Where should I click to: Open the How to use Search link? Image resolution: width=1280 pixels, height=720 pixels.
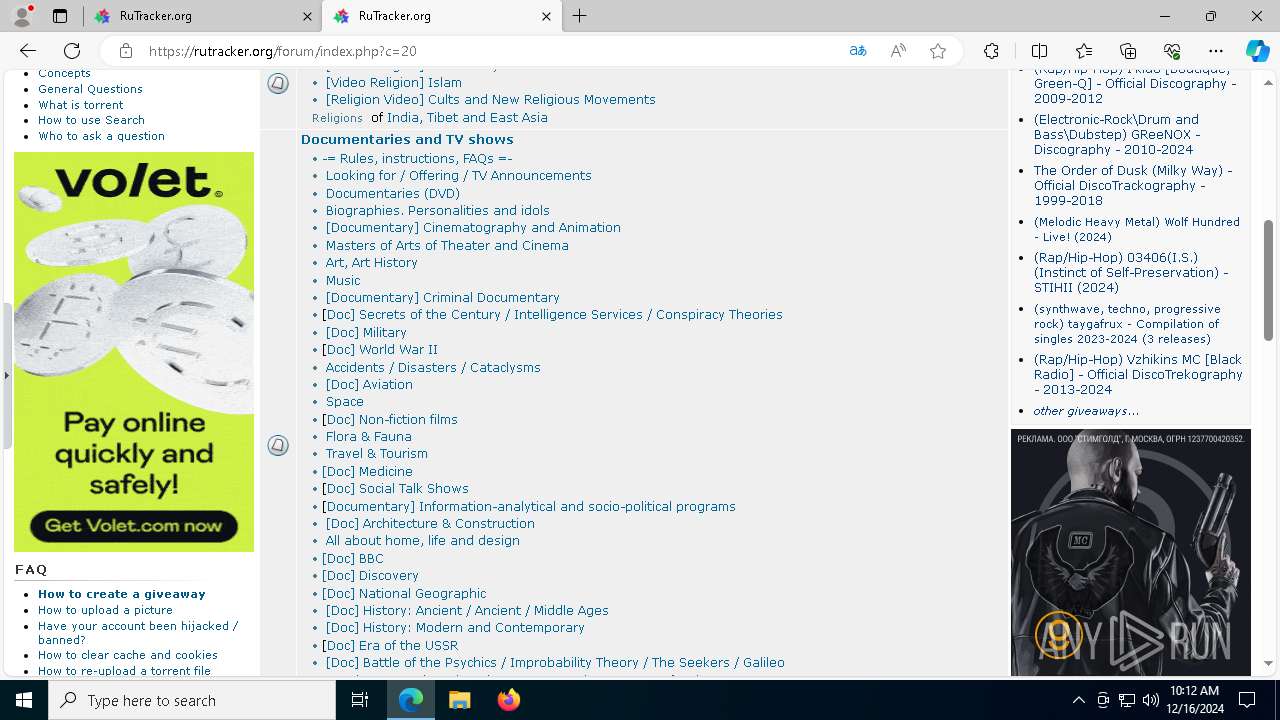(92, 120)
